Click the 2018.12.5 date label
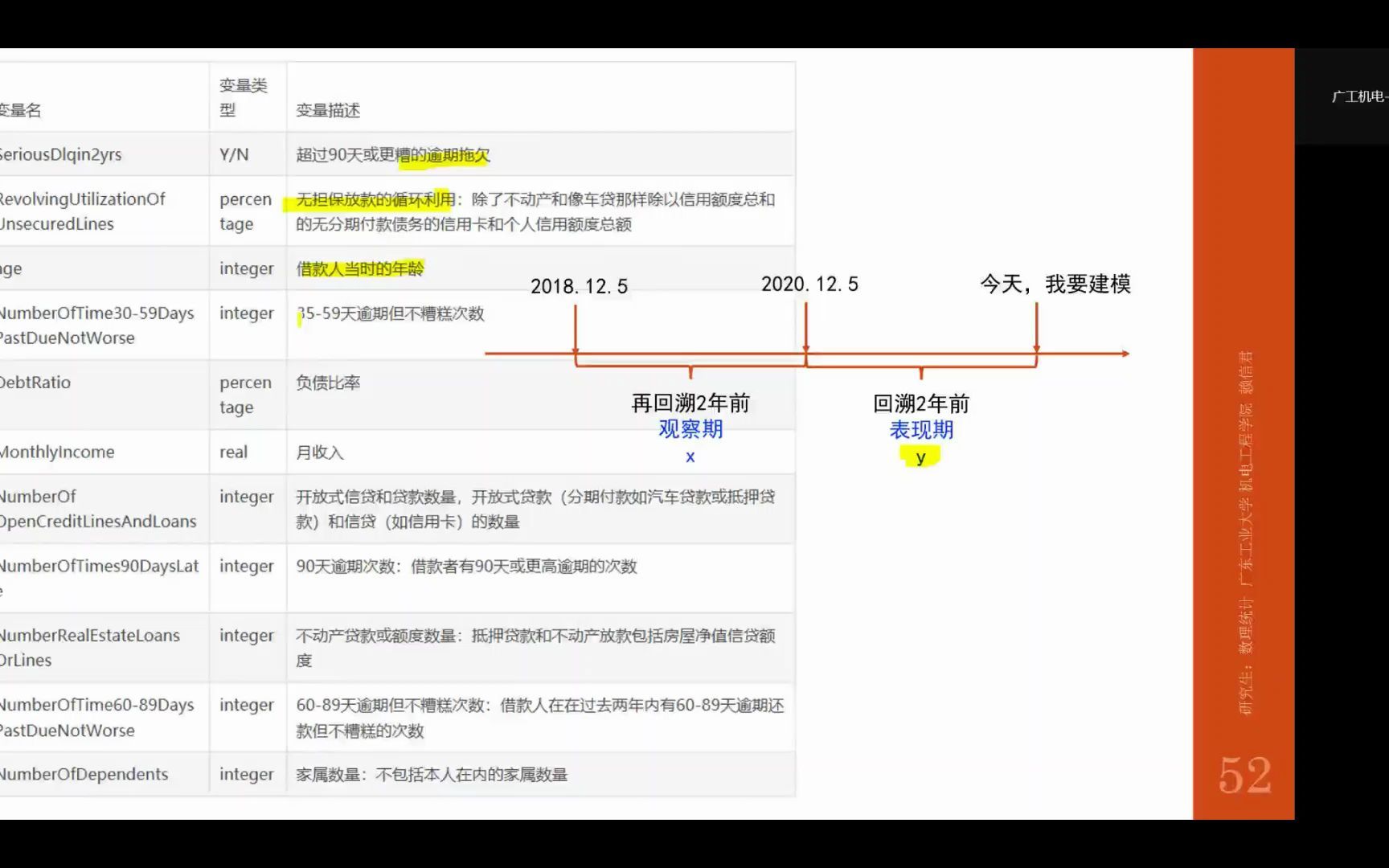Viewport: 1389px width, 868px height. coord(580,286)
